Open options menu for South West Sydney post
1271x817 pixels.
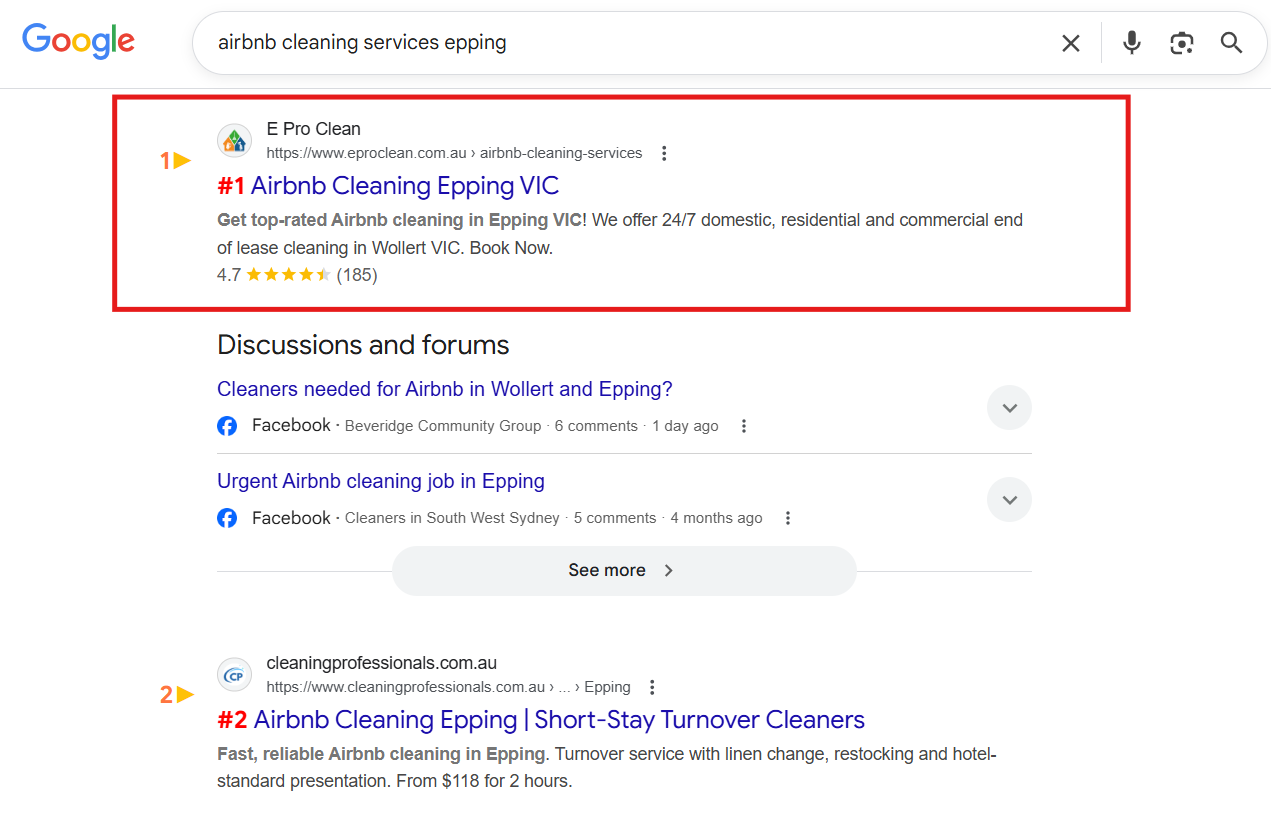coord(788,518)
